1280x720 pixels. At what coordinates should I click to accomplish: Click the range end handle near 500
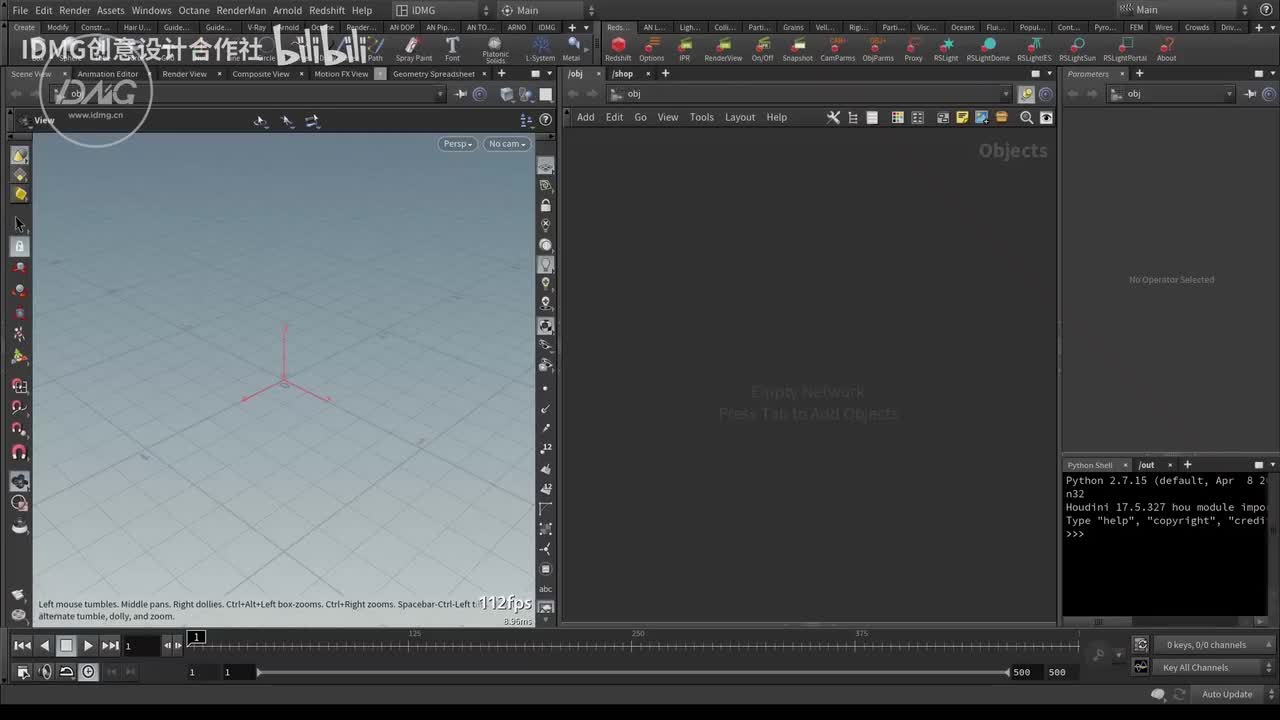tap(1007, 672)
